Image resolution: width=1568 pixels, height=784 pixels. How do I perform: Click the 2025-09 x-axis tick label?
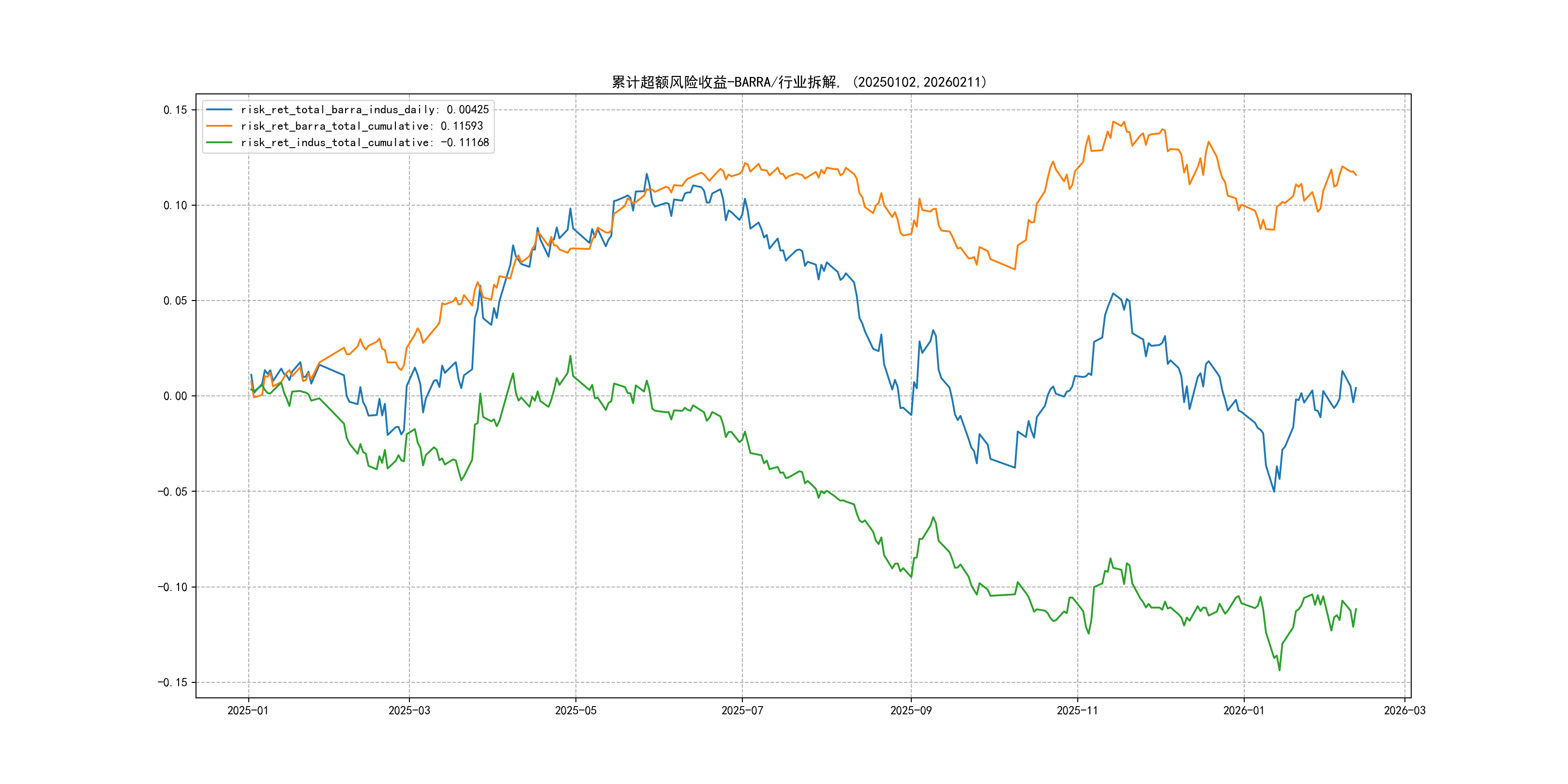[x=911, y=710]
